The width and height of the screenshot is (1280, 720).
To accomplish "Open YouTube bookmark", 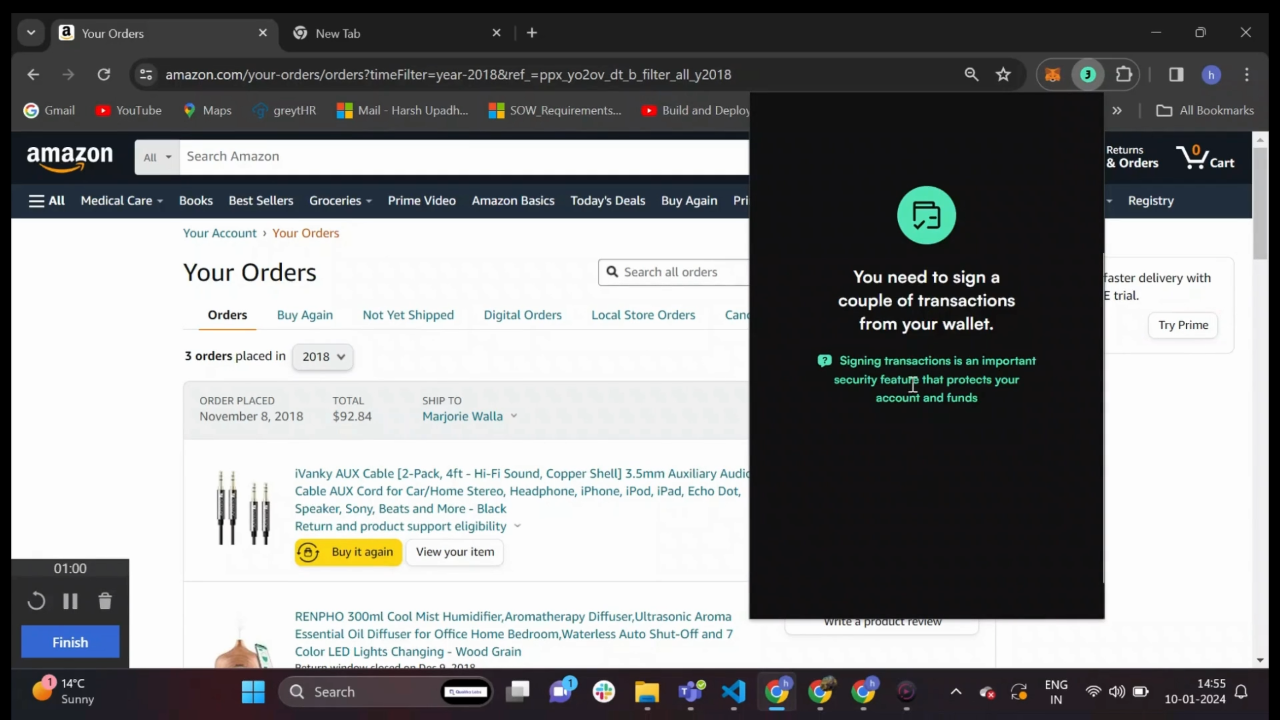I will [128, 111].
